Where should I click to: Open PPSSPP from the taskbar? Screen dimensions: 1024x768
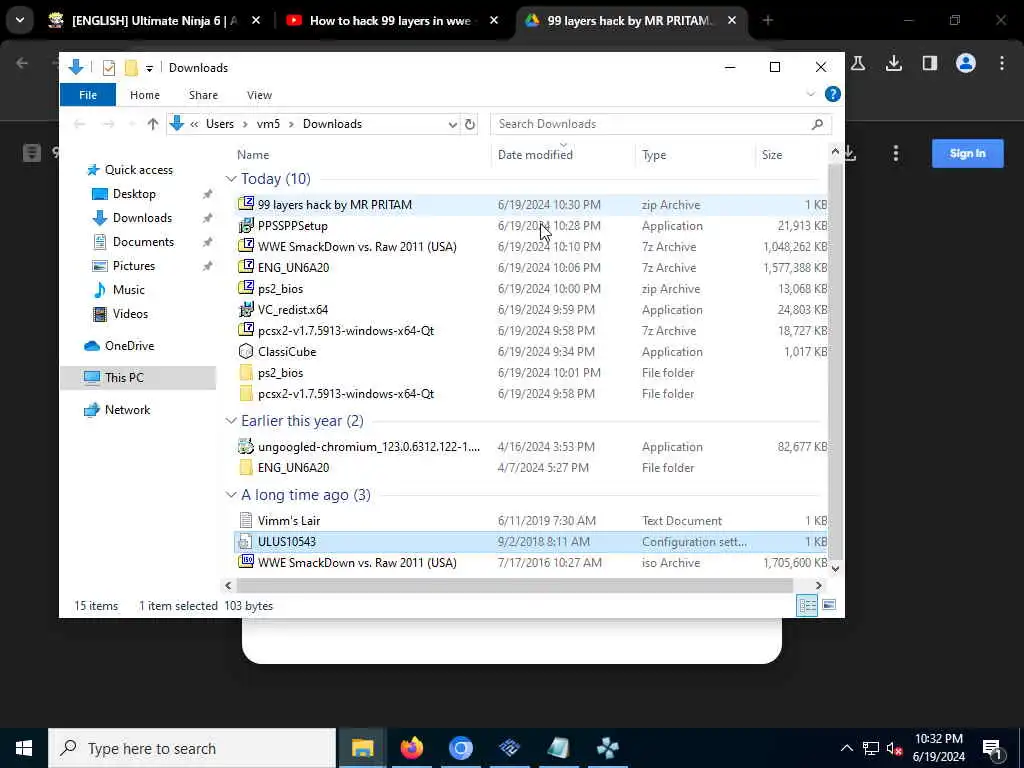(607, 748)
